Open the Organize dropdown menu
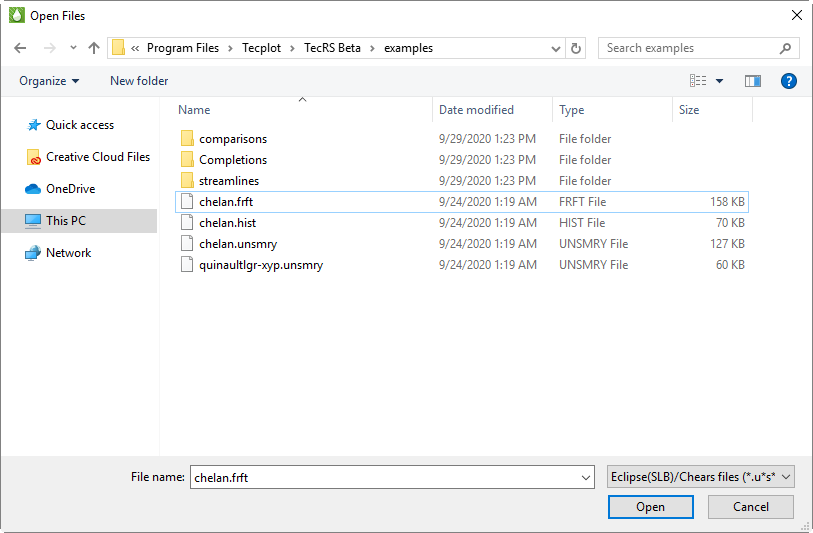 coord(49,81)
